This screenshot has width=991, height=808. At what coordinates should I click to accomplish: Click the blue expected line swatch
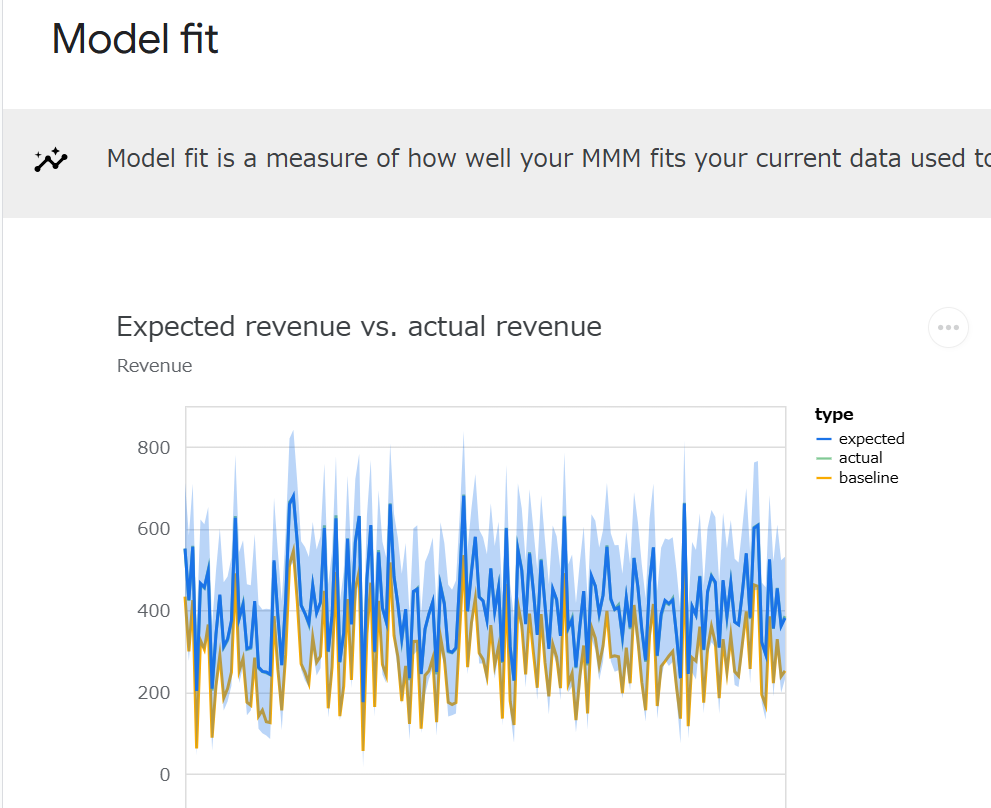click(825, 438)
